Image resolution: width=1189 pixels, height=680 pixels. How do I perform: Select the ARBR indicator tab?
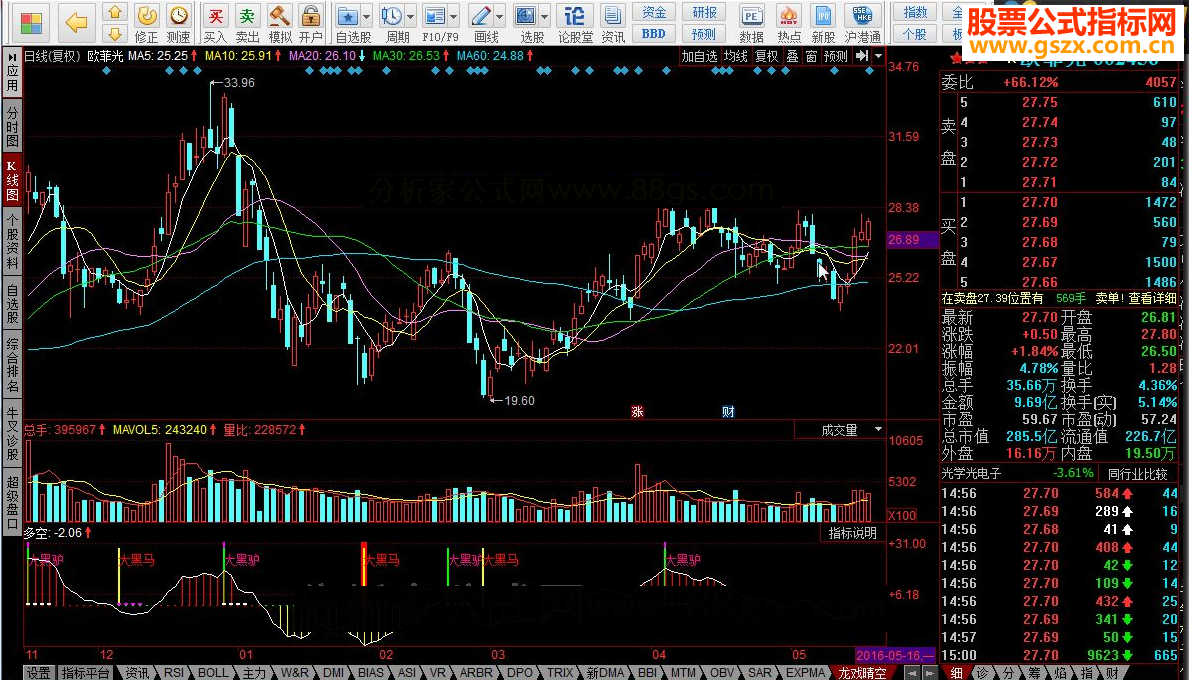(x=475, y=672)
